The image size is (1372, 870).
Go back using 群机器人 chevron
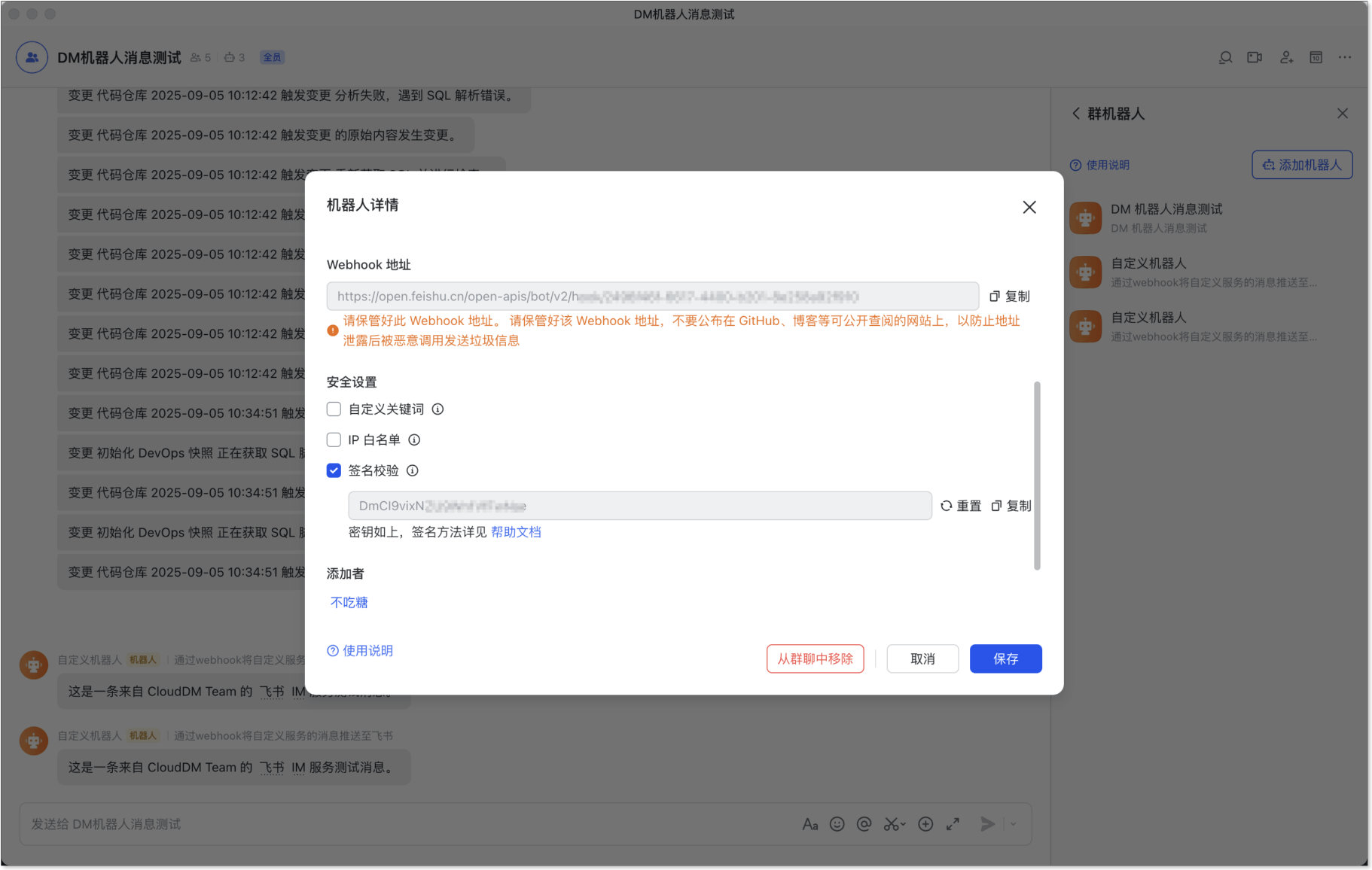1075,114
